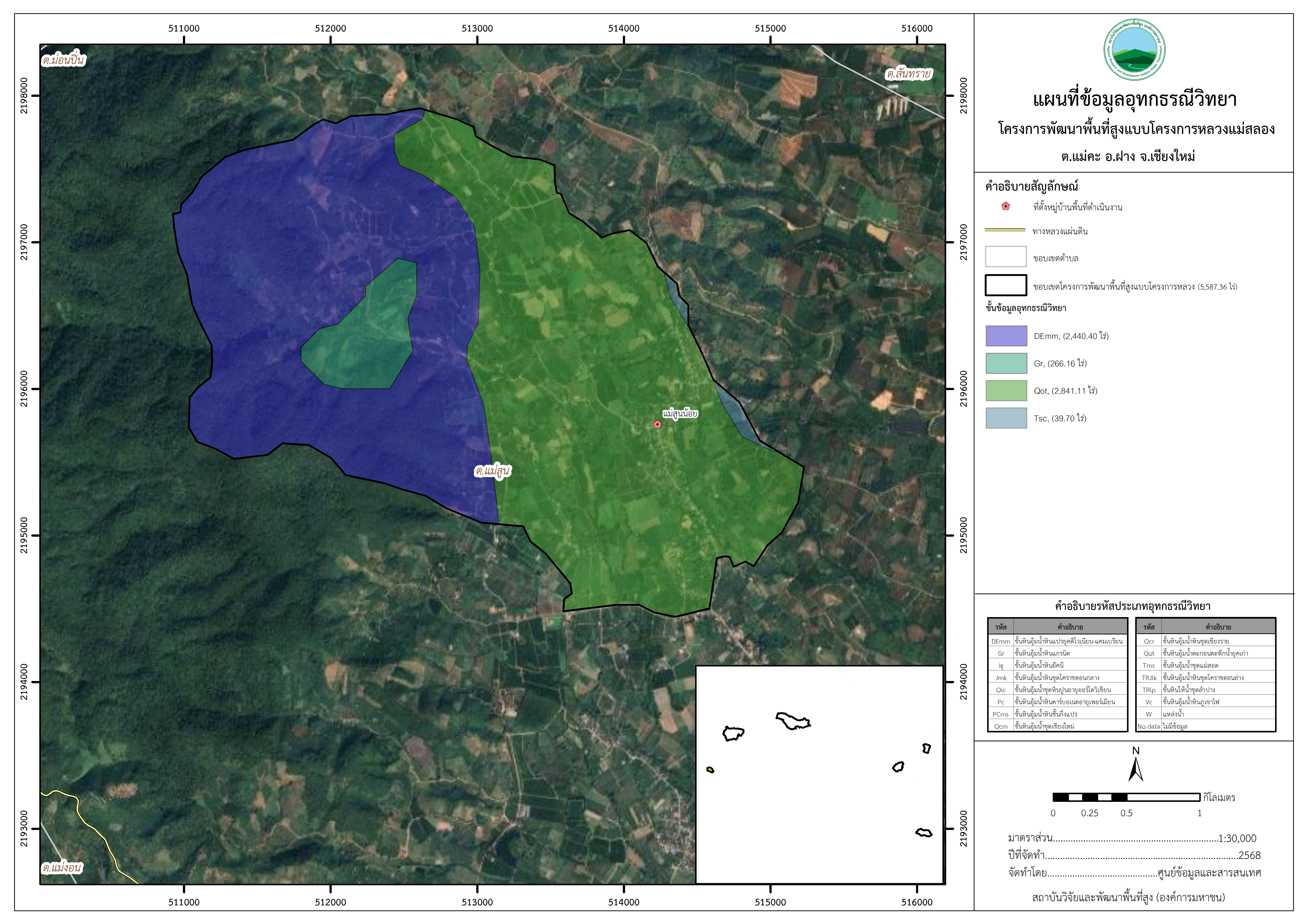Click the scale value 1:30,000
Screen dimensions: 1306x924
coord(1237,839)
